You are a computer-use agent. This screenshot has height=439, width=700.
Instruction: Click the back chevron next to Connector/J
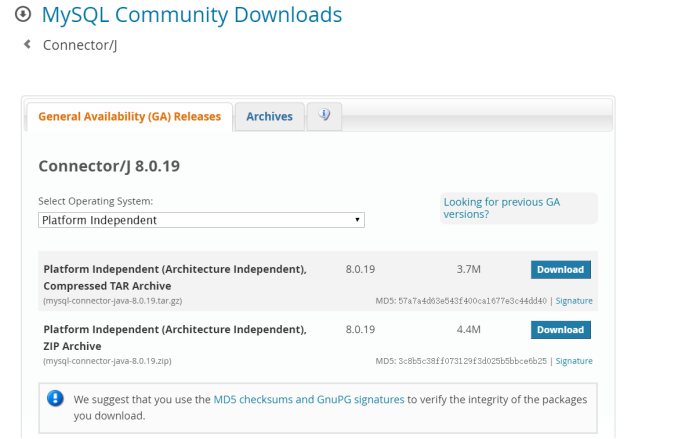pyautogui.click(x=27, y=44)
